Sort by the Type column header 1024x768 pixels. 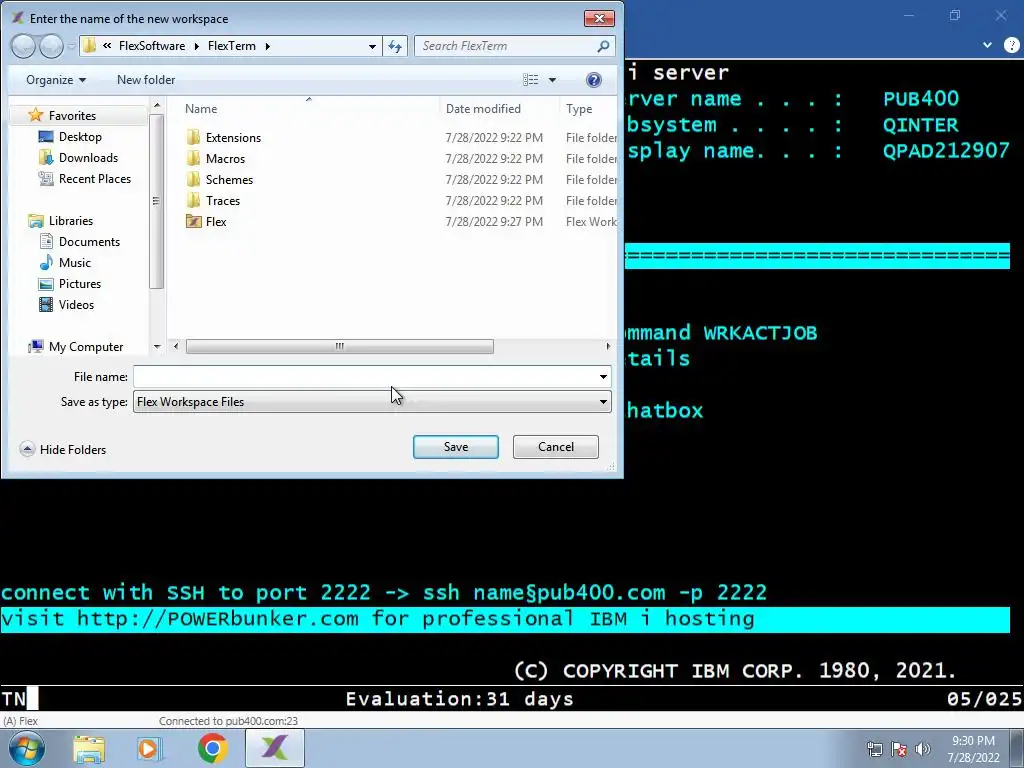pyautogui.click(x=588, y=109)
